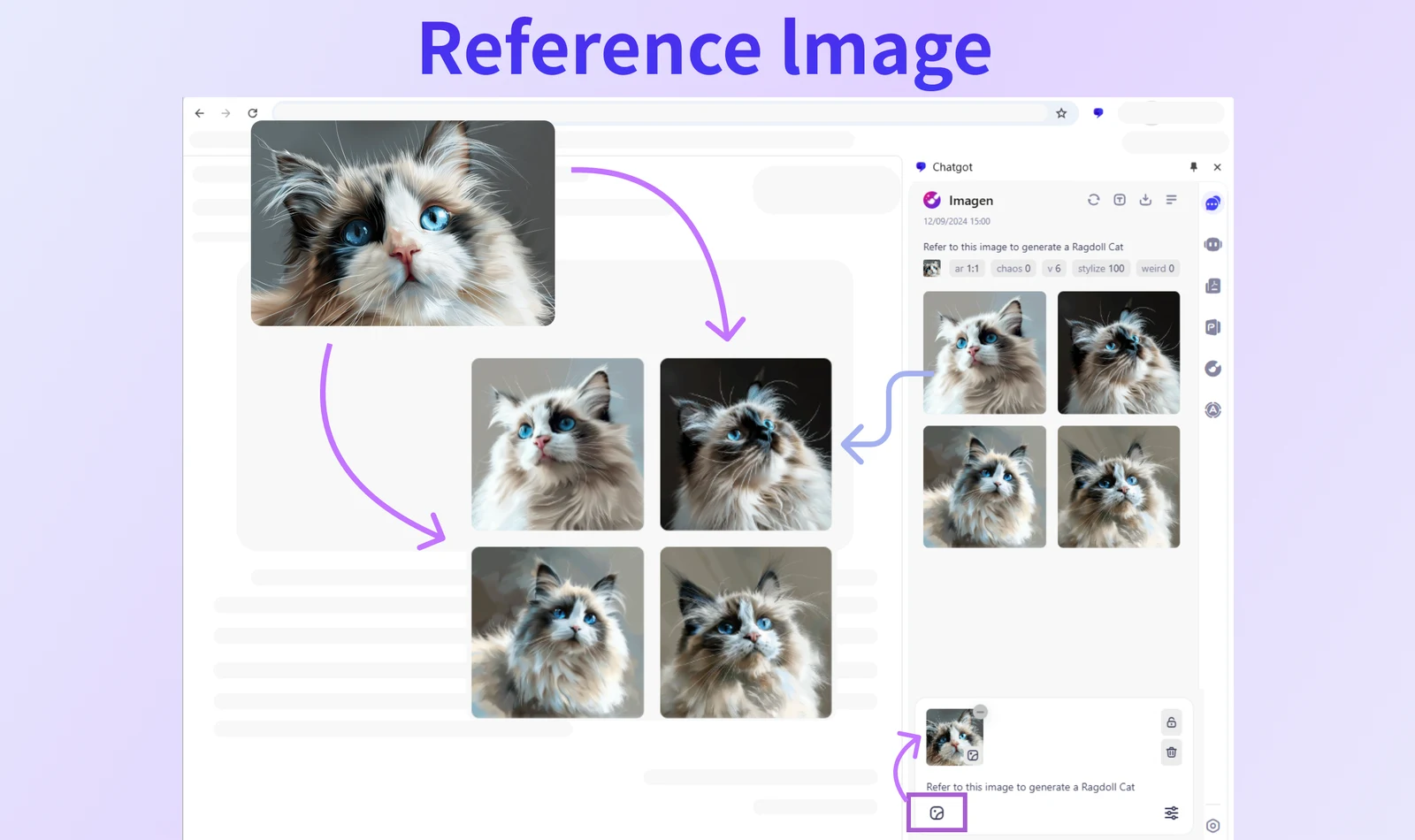Bookmark the page with the star icon
This screenshot has height=840, width=1415.
pos(1061,113)
